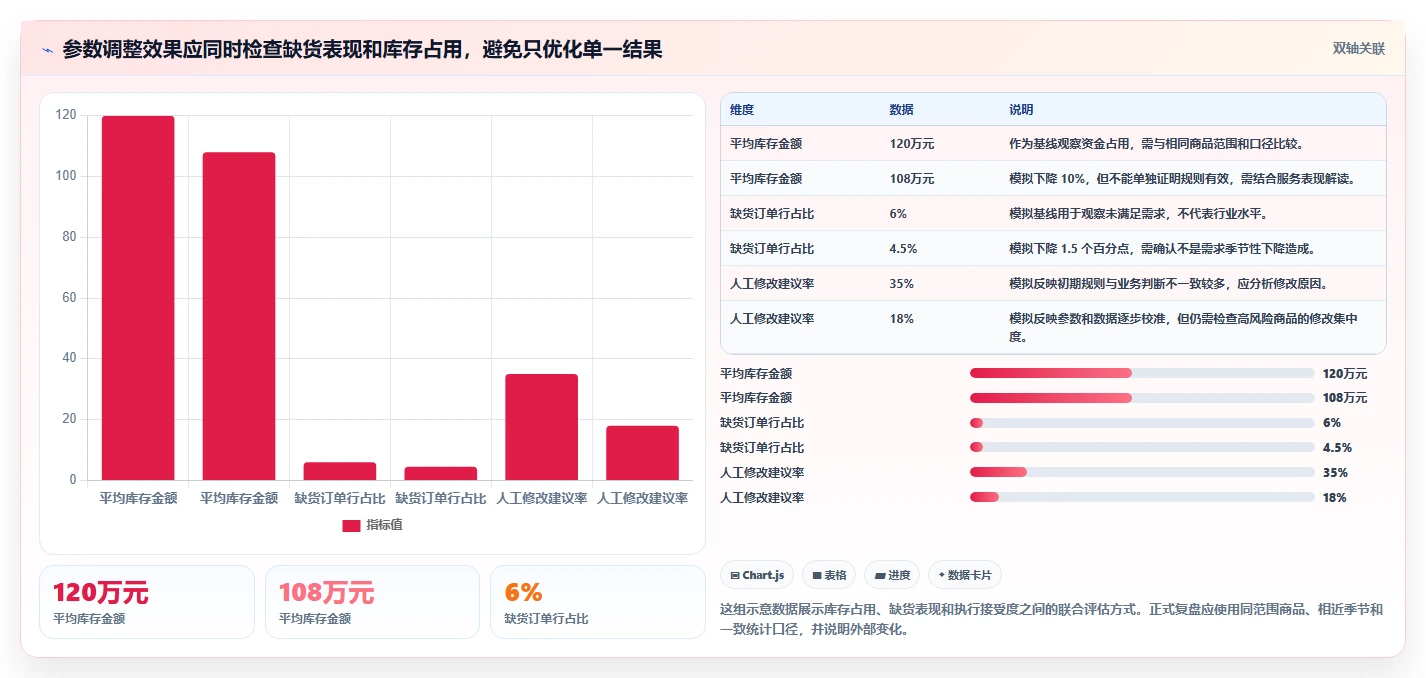Click the chart bar reaching 108
This screenshot has width=1426, height=678.
click(x=239, y=316)
